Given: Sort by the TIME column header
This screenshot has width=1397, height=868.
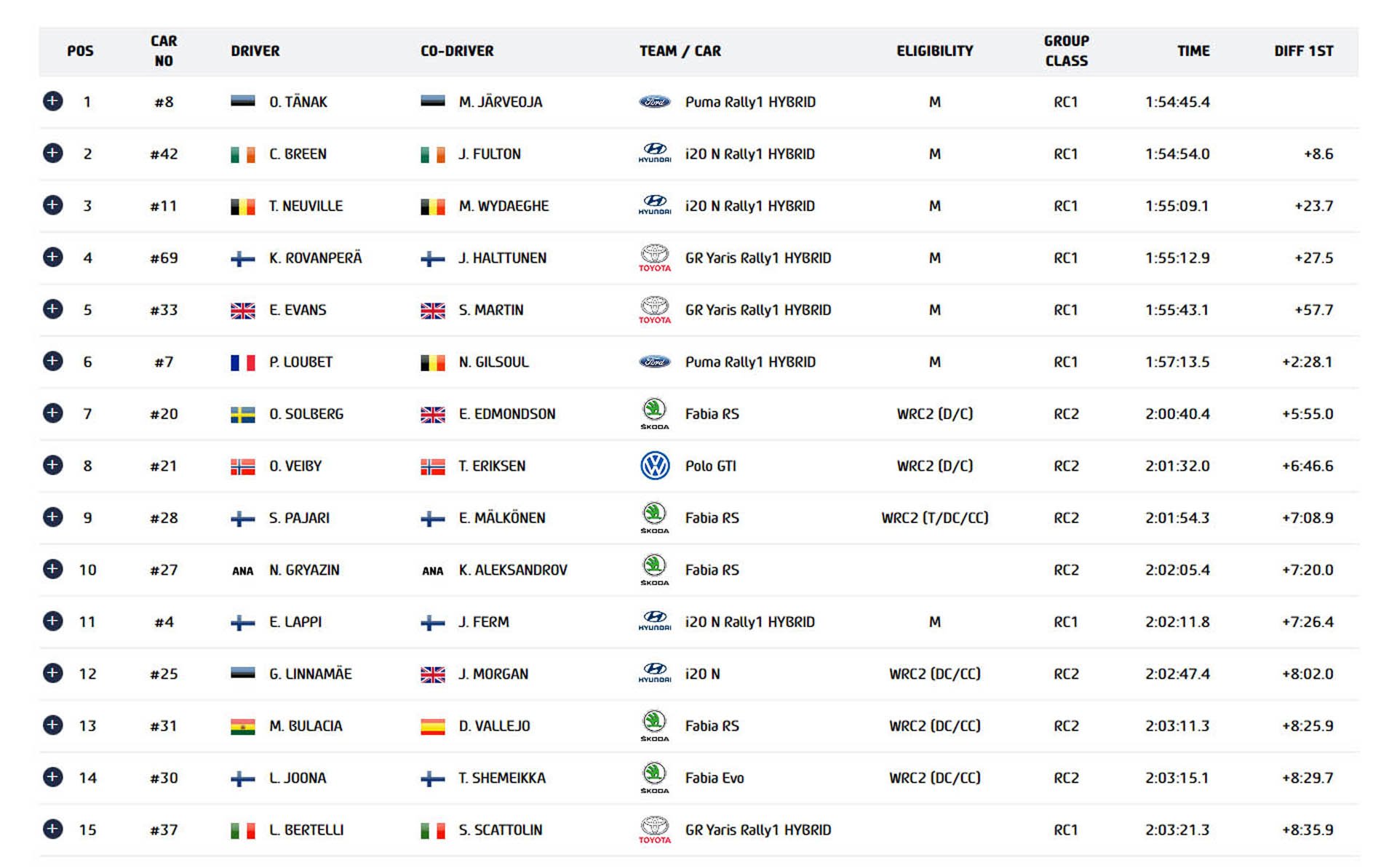Looking at the screenshot, I should click(1193, 51).
